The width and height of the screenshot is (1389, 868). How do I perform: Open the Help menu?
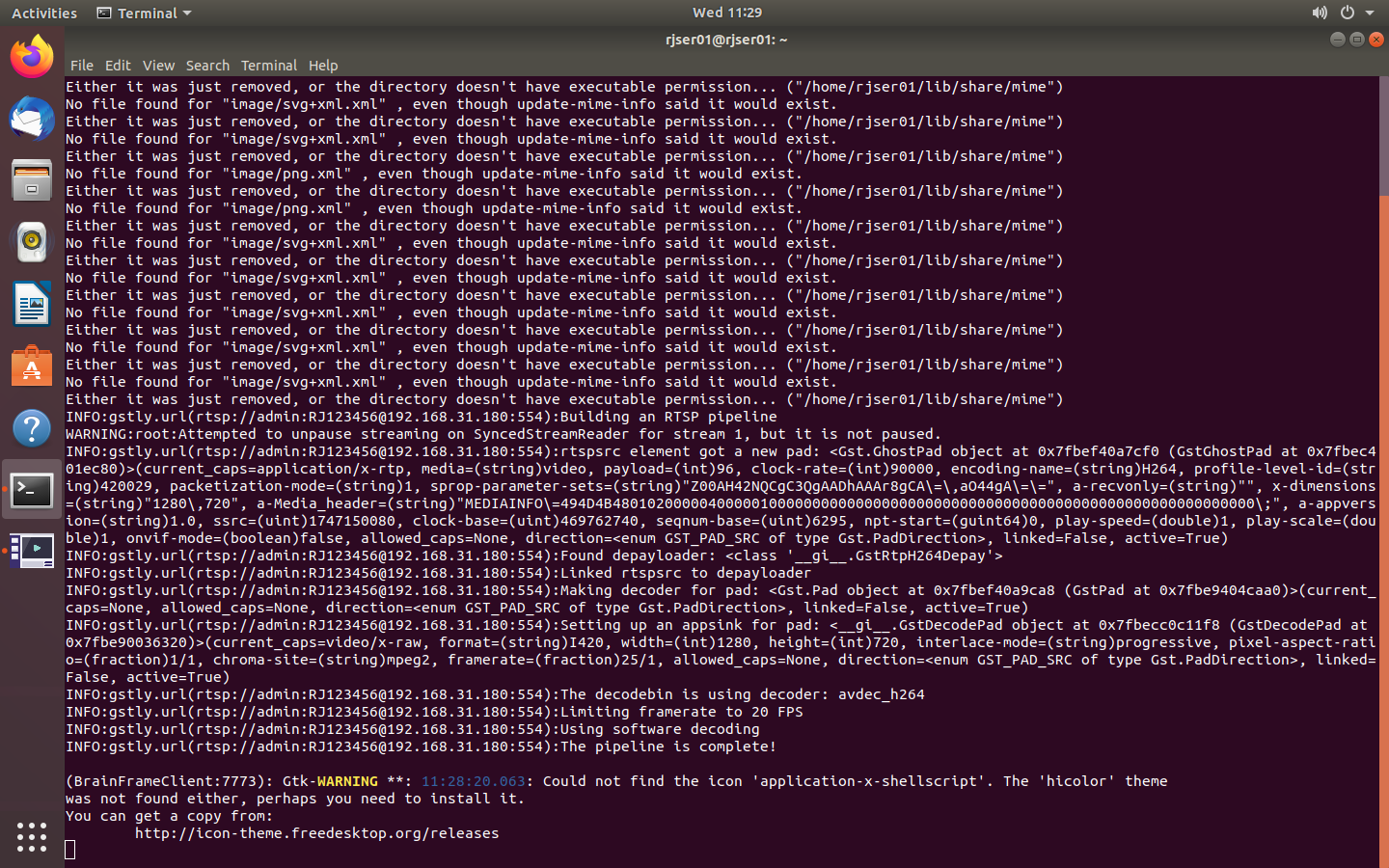323,66
